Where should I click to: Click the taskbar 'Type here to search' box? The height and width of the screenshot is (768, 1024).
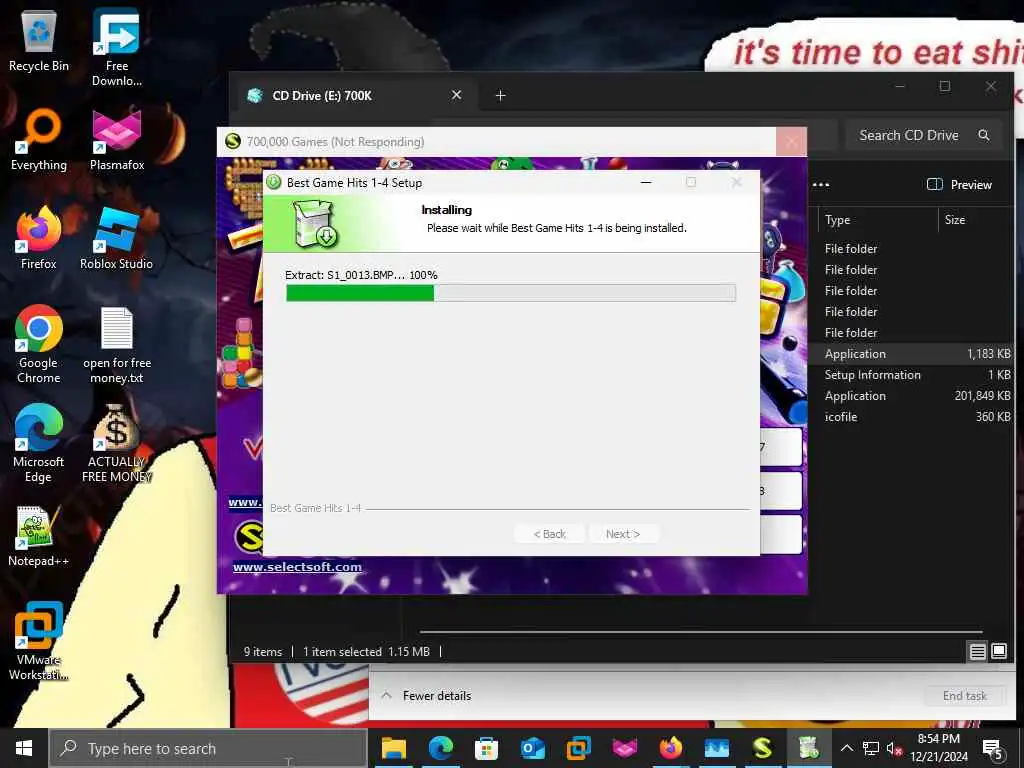(x=208, y=748)
